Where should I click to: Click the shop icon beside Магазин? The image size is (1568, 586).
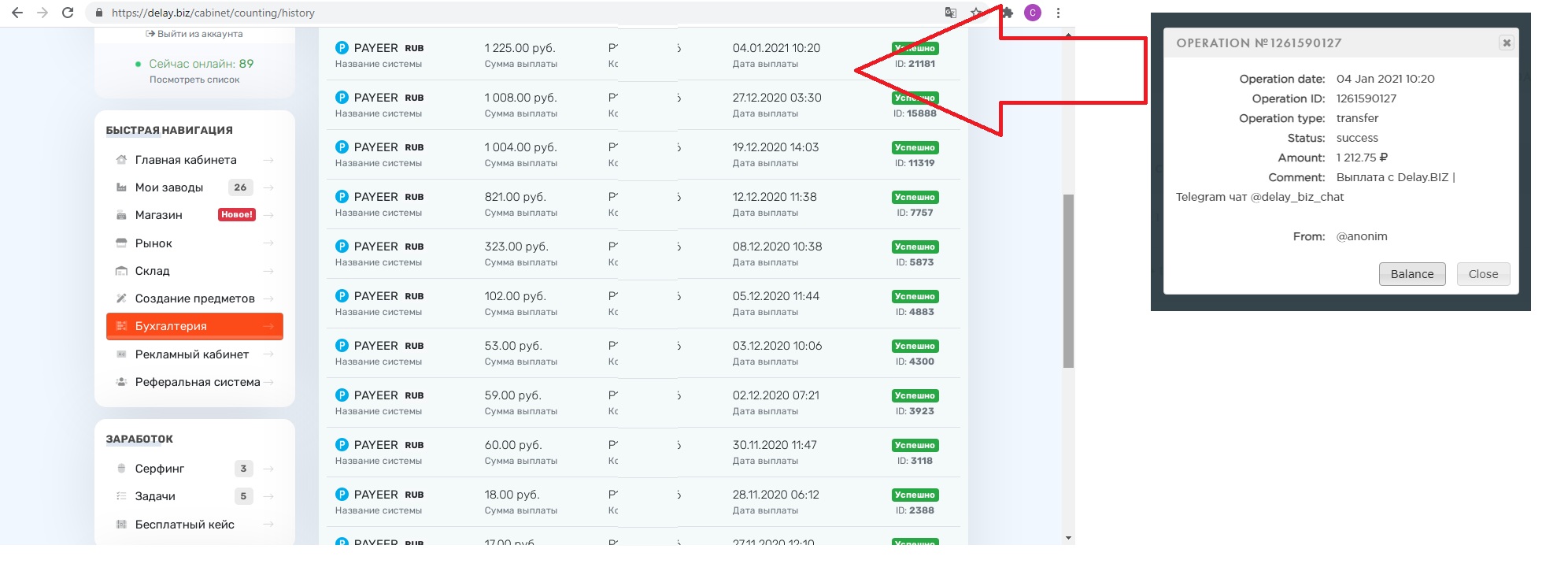tap(121, 215)
